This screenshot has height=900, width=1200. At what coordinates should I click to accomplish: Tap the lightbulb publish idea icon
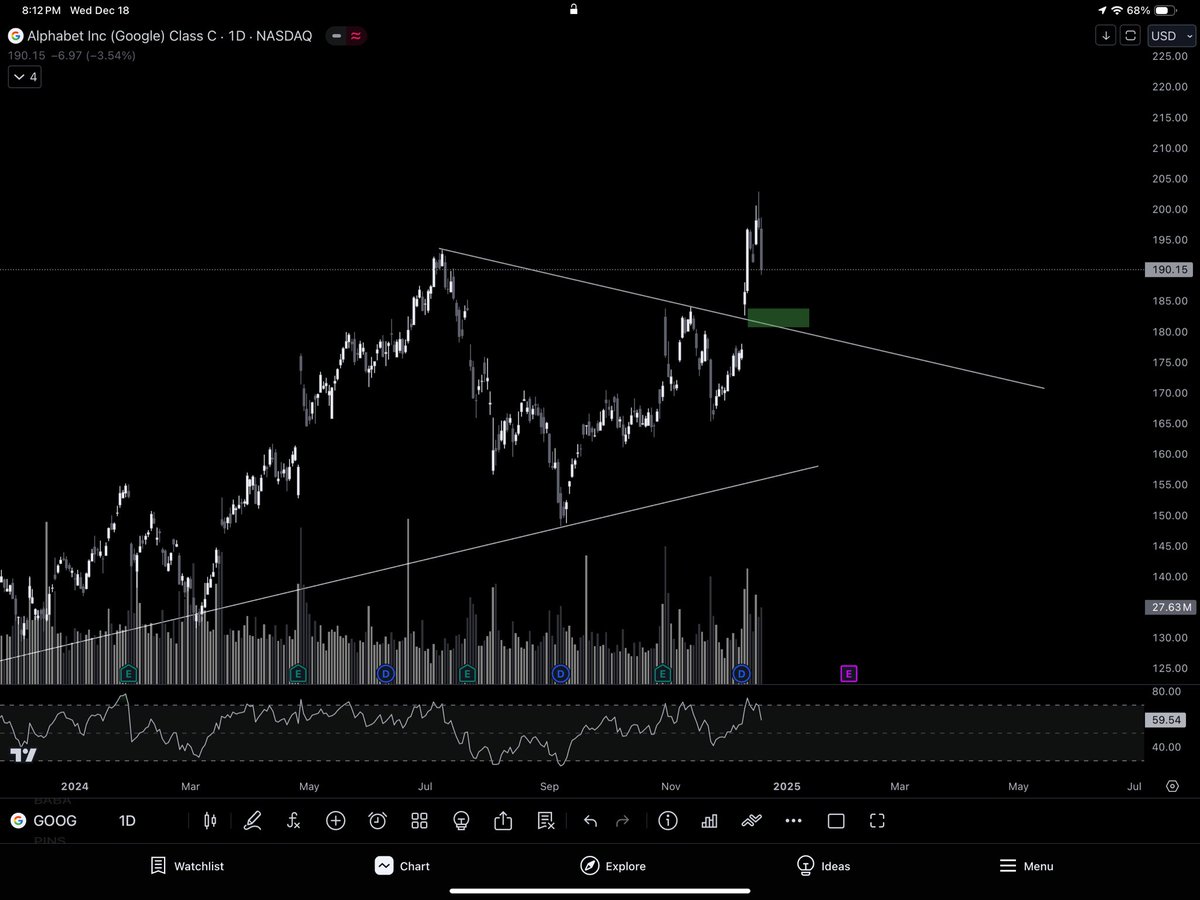pos(461,821)
